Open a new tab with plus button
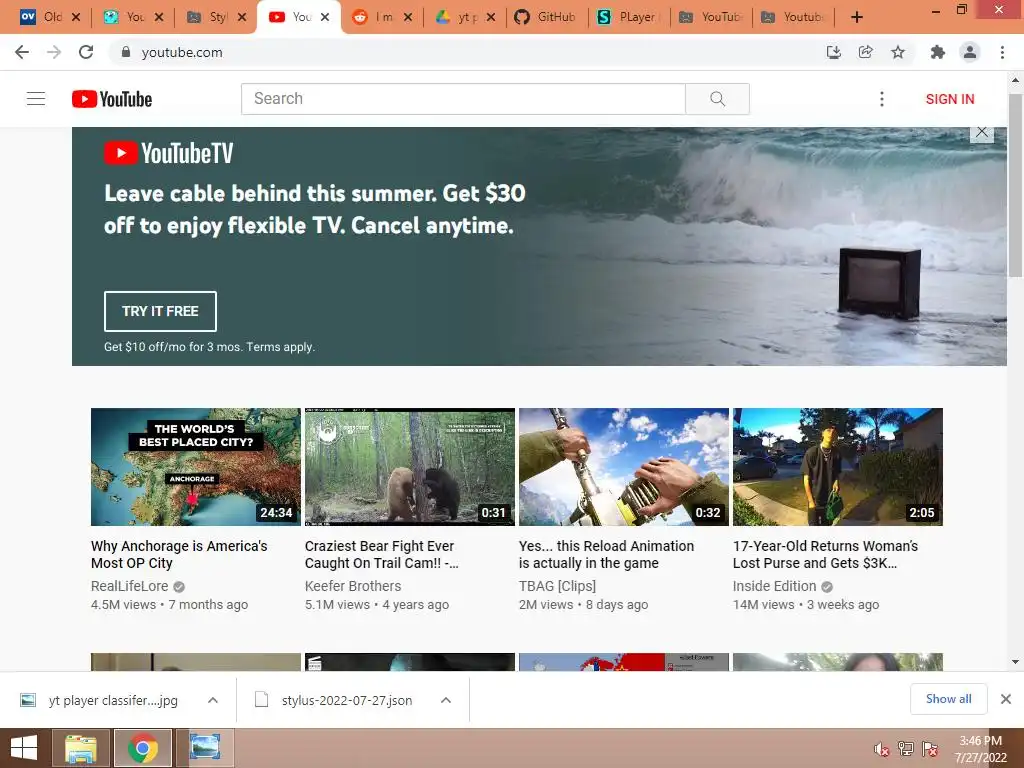The width and height of the screenshot is (1024, 768). tap(857, 17)
